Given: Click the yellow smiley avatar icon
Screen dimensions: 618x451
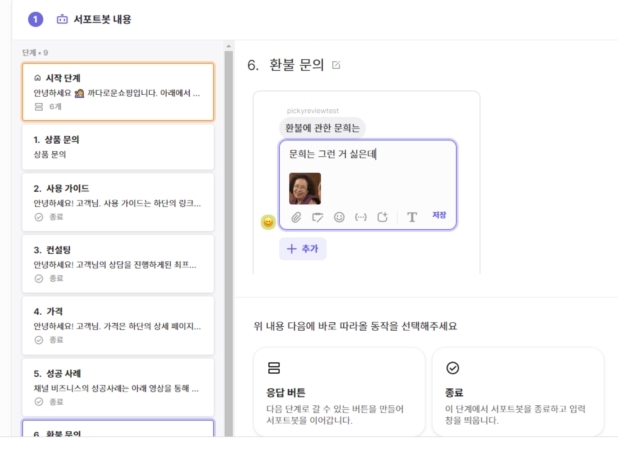Looking at the screenshot, I should point(268,222).
